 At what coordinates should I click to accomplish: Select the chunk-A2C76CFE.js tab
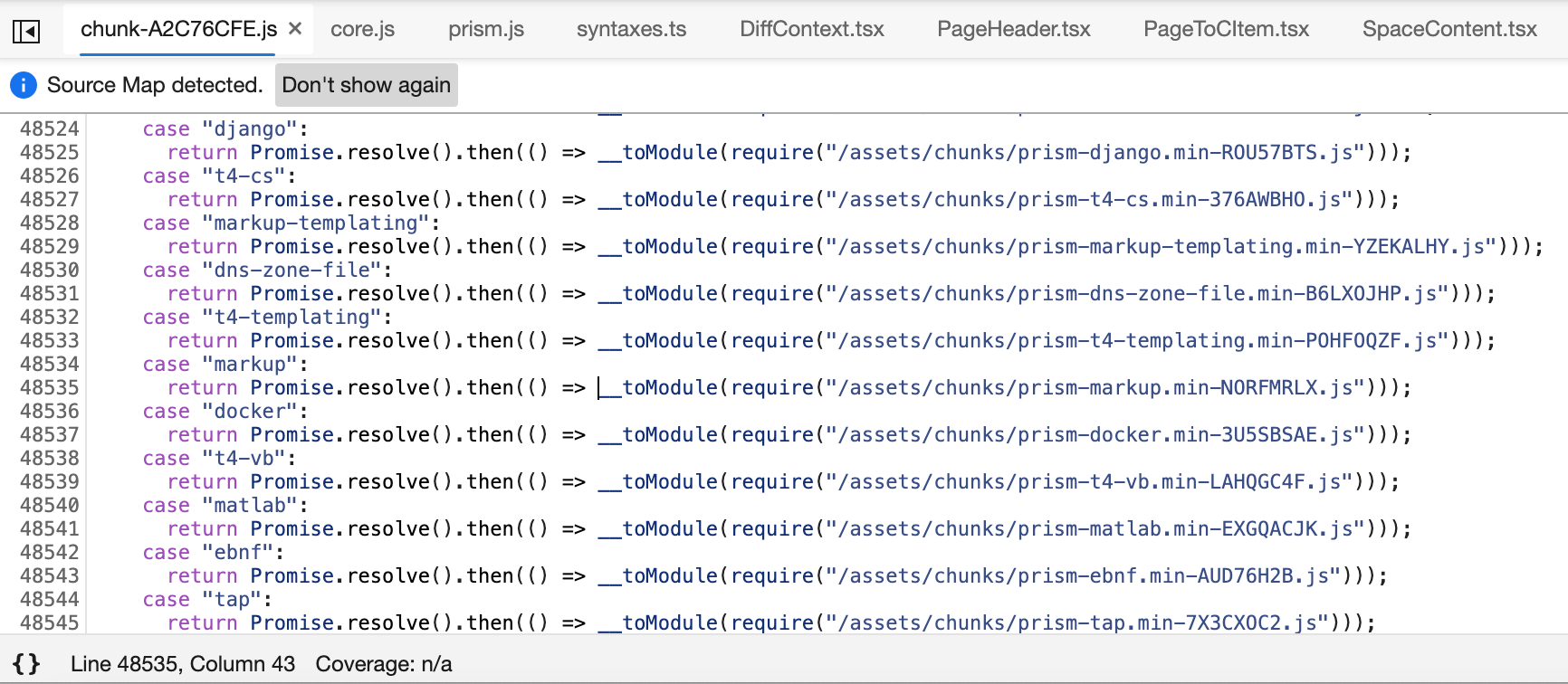click(178, 29)
